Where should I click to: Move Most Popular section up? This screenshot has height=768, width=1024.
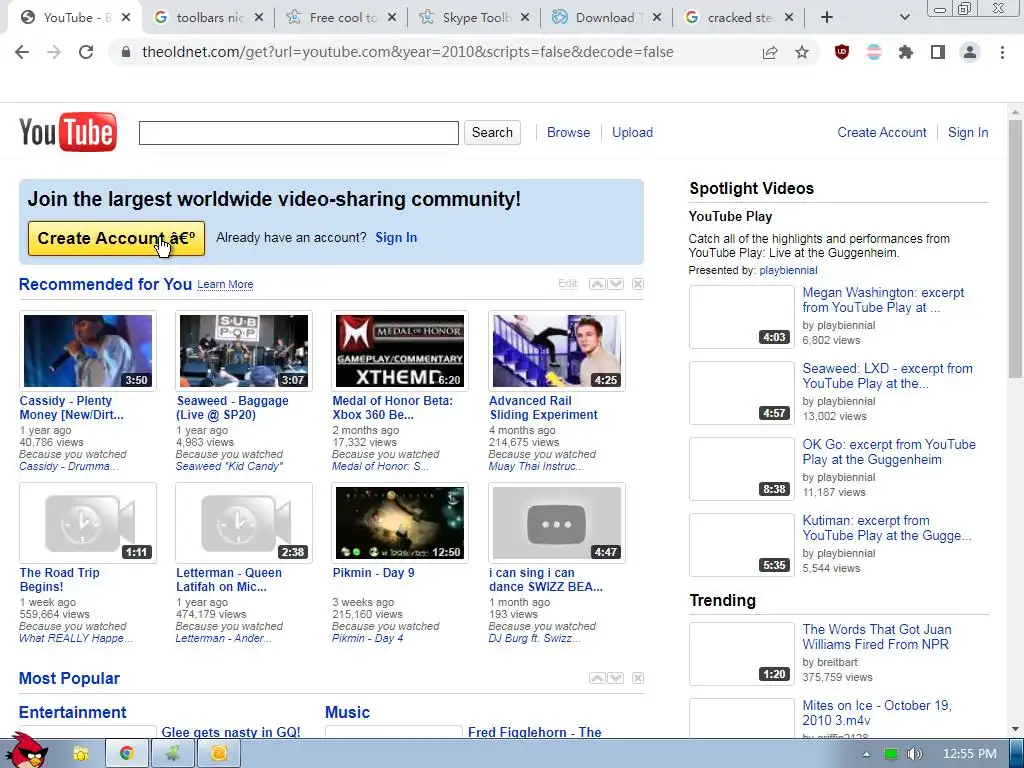point(597,678)
